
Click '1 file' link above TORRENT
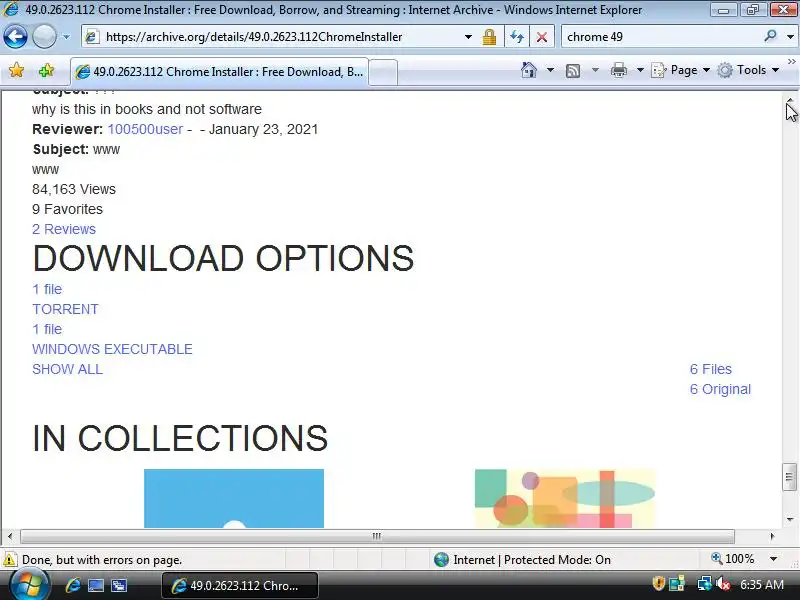tap(47, 289)
